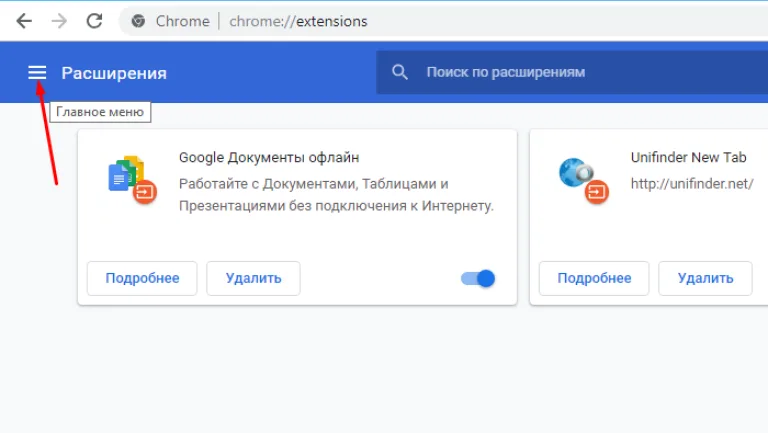Screen dimensions: 768x433
Task: Click Удалить for Unifinder New Tab
Action: [x=705, y=278]
